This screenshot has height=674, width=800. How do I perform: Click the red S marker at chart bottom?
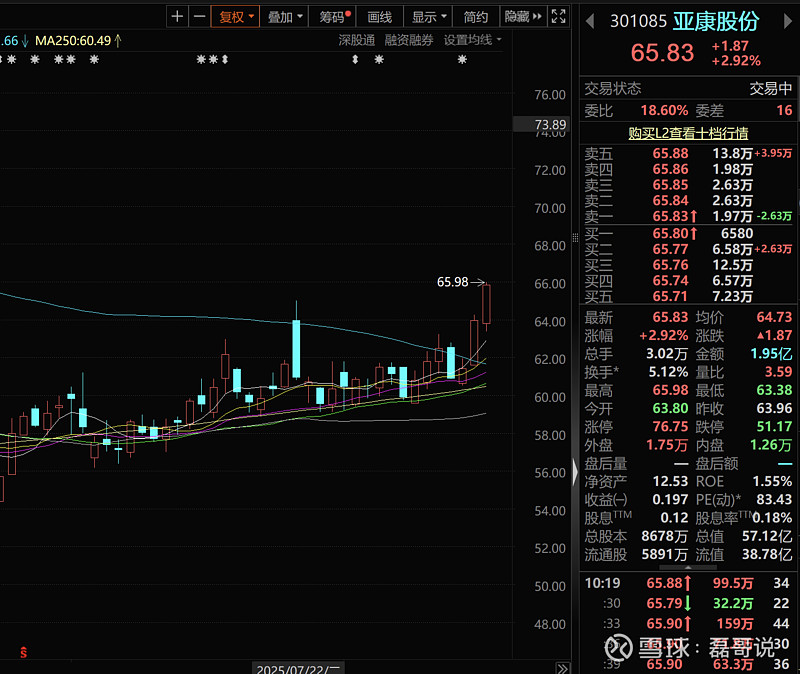(23, 652)
